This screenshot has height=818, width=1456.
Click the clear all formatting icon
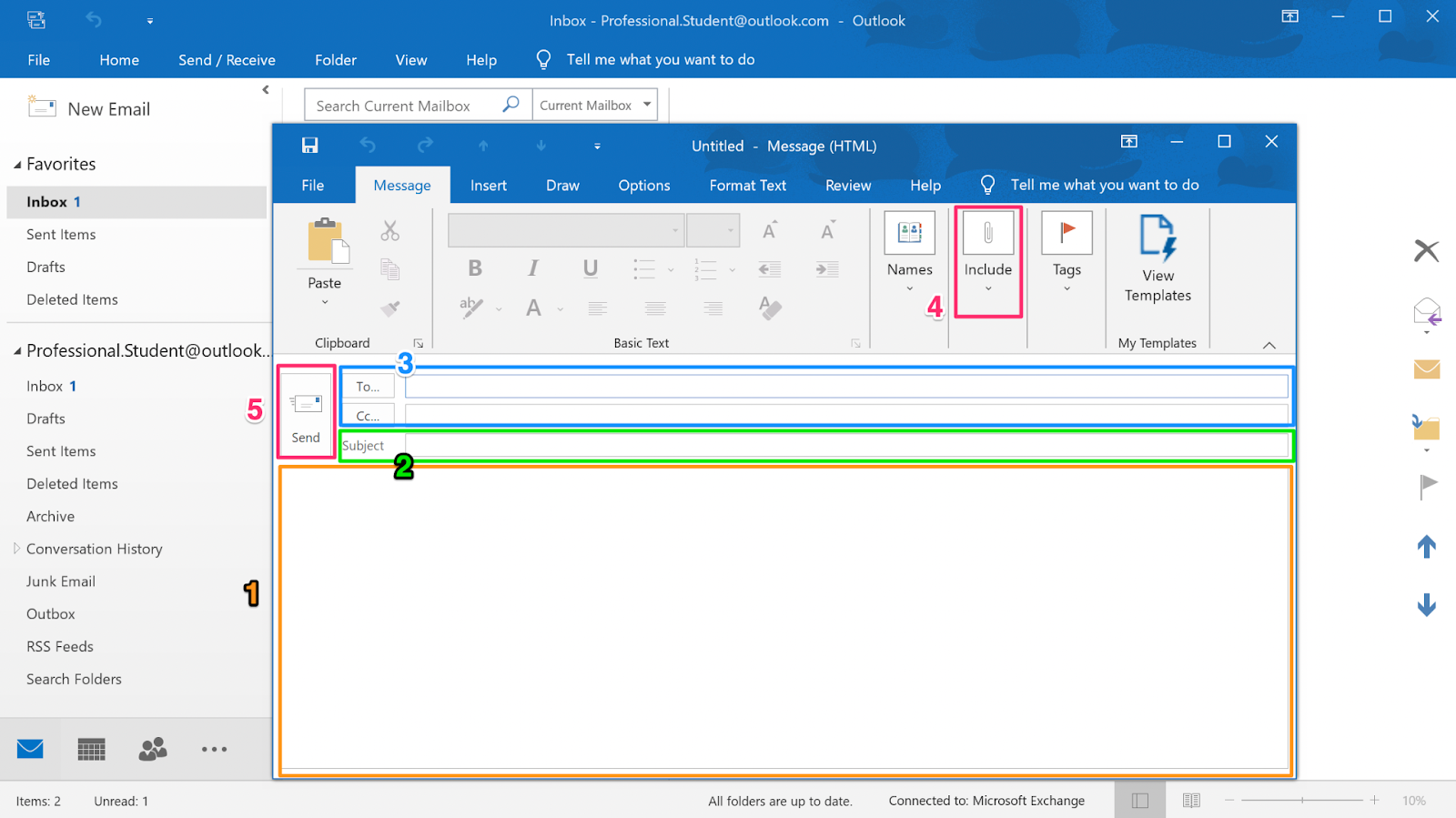770,308
